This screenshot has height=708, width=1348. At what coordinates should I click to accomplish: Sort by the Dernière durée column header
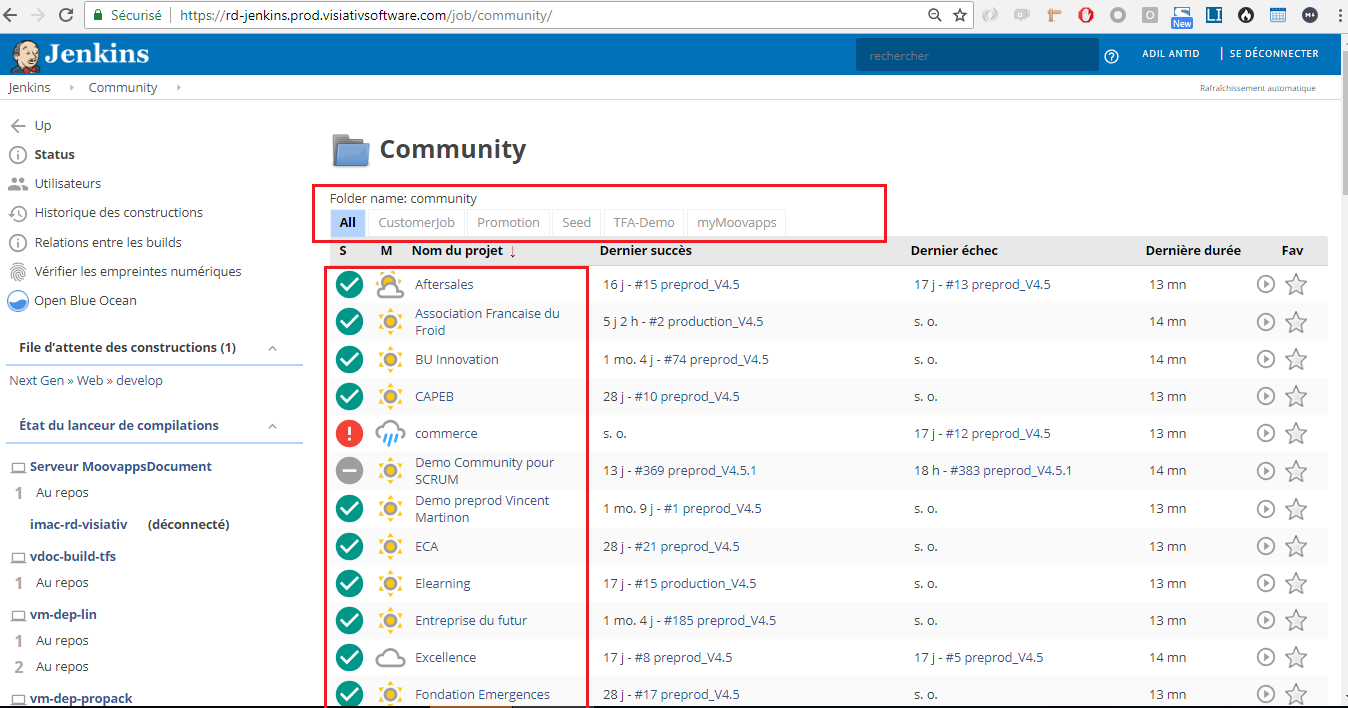[1193, 251]
